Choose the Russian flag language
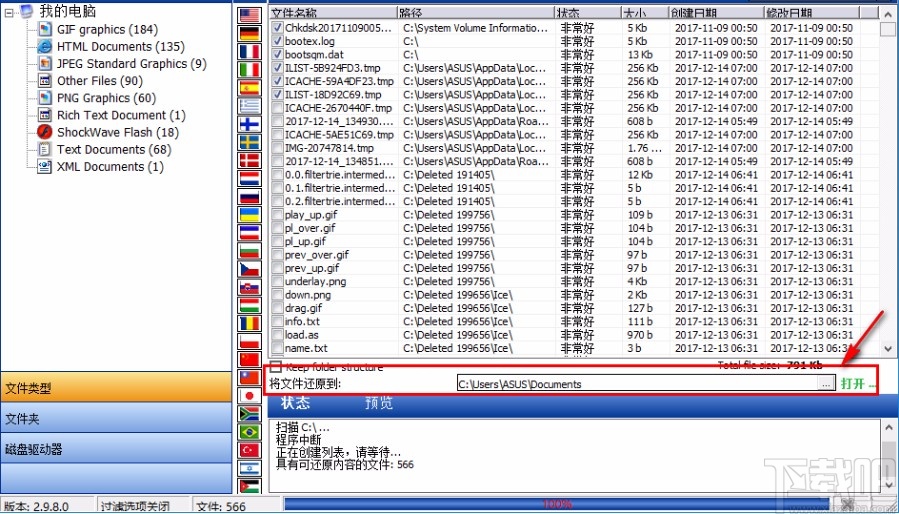 (250, 197)
